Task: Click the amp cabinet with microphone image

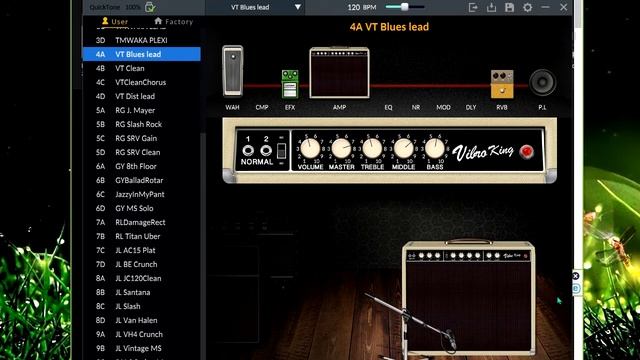Action: pos(468,298)
